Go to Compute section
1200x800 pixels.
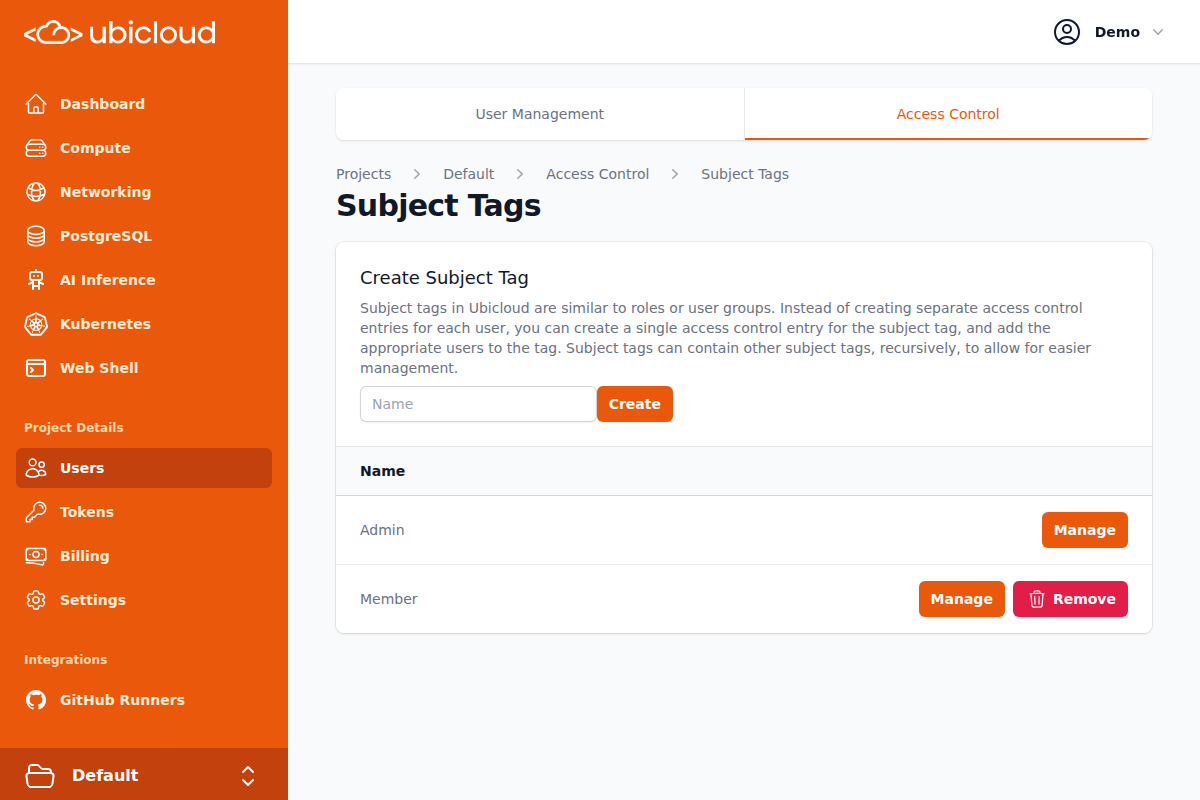(x=144, y=148)
